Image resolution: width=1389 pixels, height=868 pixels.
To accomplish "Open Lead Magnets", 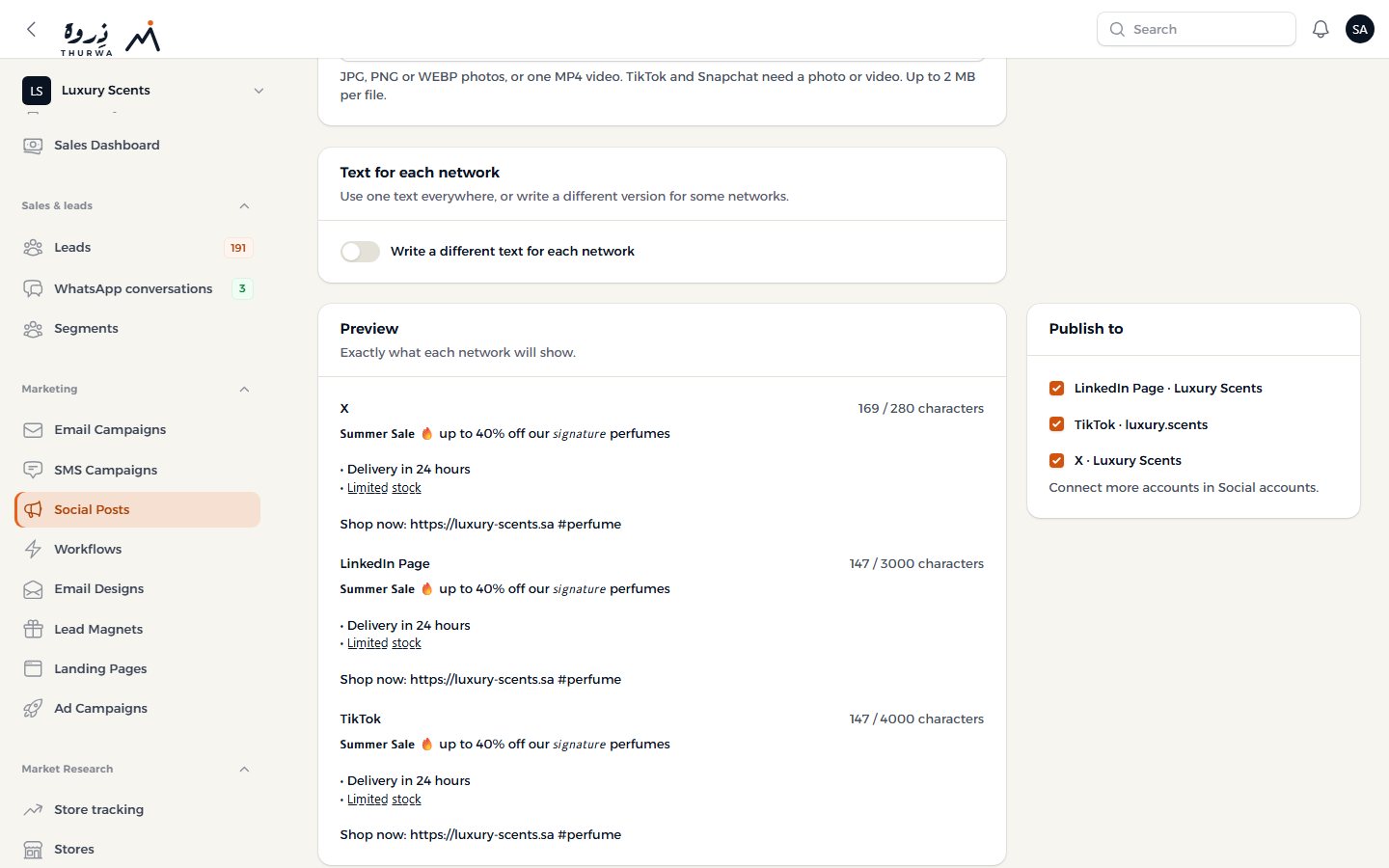I will click(x=138, y=629).
